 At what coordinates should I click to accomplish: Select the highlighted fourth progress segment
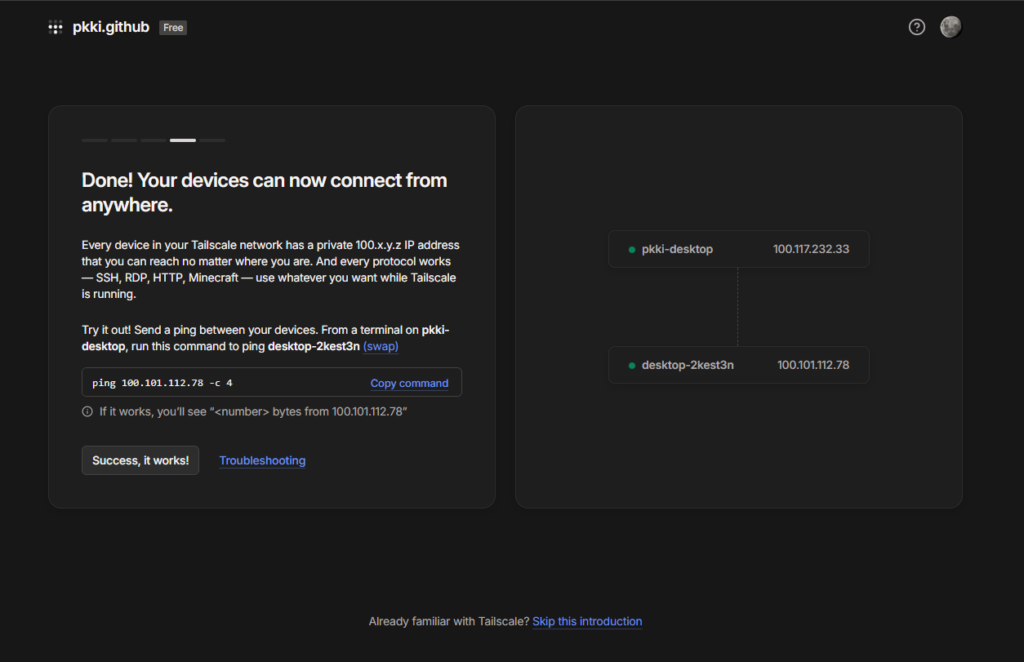pos(183,140)
